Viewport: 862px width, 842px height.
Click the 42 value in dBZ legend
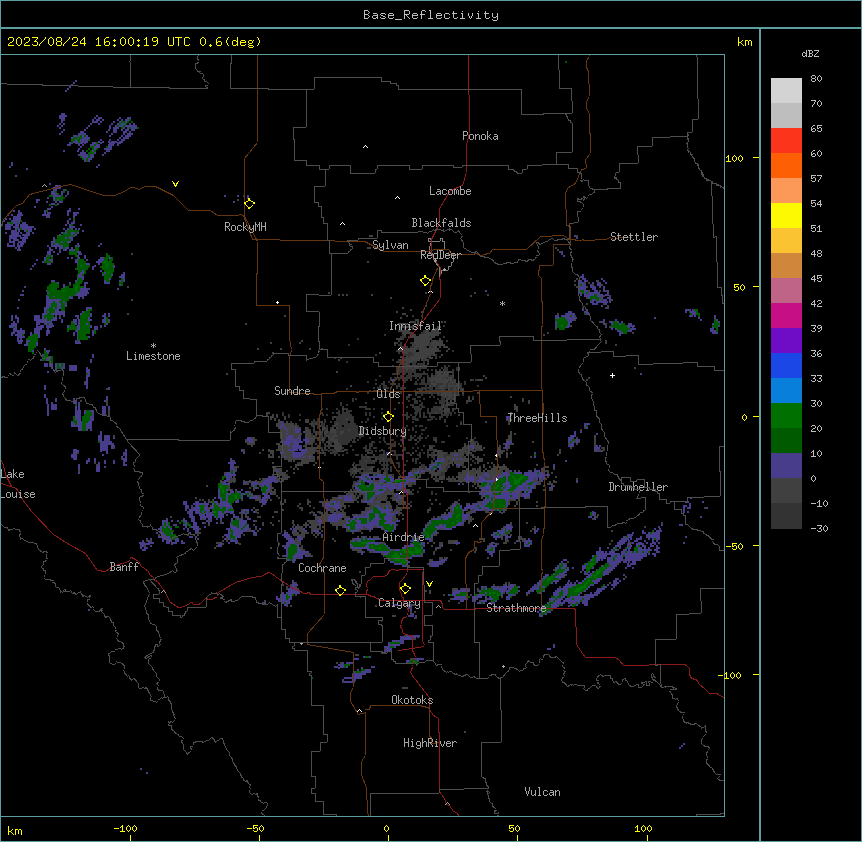click(x=816, y=303)
